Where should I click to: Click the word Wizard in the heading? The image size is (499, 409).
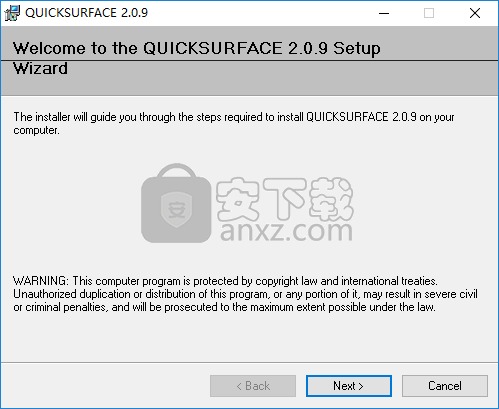tap(40, 68)
